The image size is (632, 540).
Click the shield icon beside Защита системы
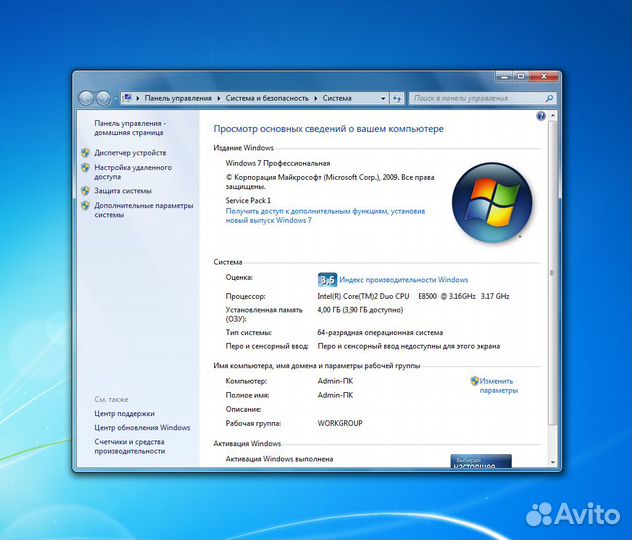(x=85, y=191)
